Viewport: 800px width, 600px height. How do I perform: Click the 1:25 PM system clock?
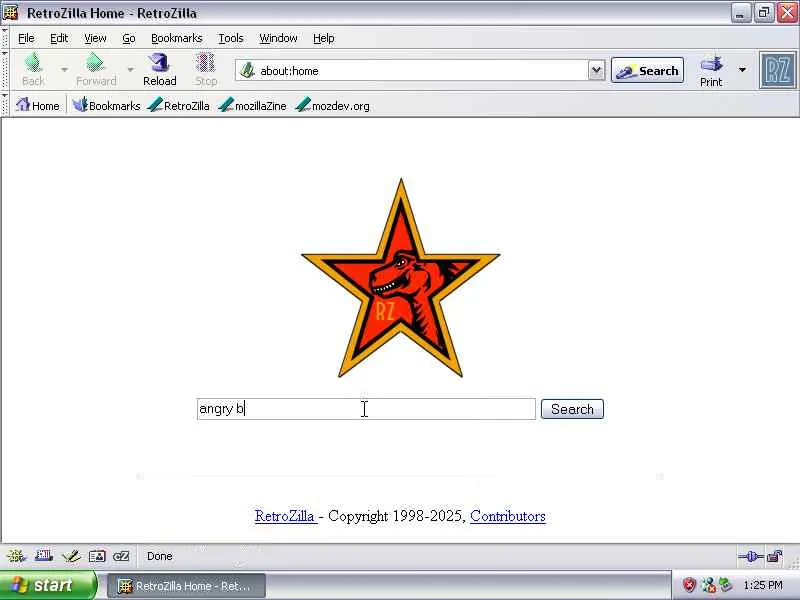763,585
